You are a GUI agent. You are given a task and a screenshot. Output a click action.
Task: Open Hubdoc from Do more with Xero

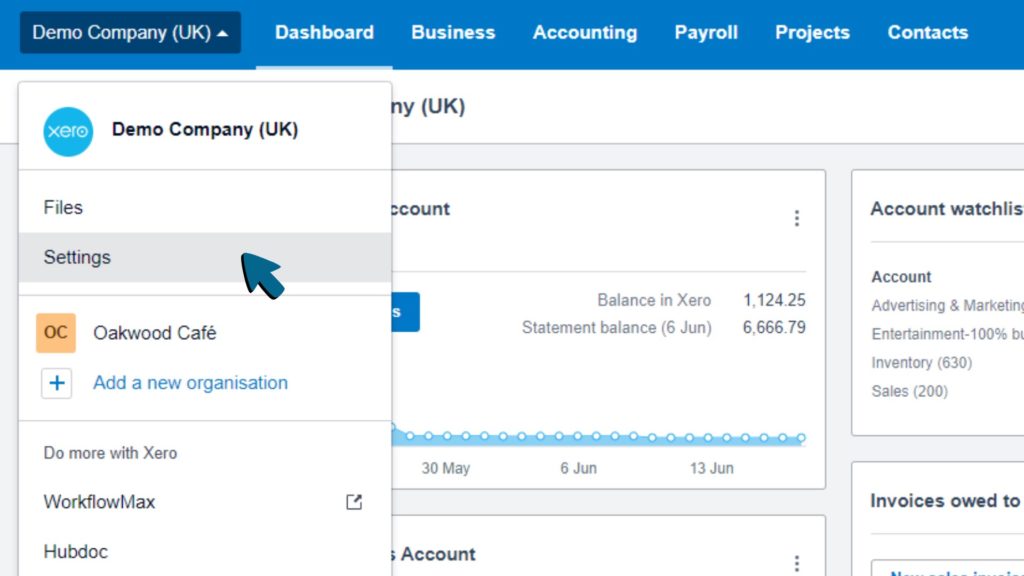pyautogui.click(x=76, y=552)
